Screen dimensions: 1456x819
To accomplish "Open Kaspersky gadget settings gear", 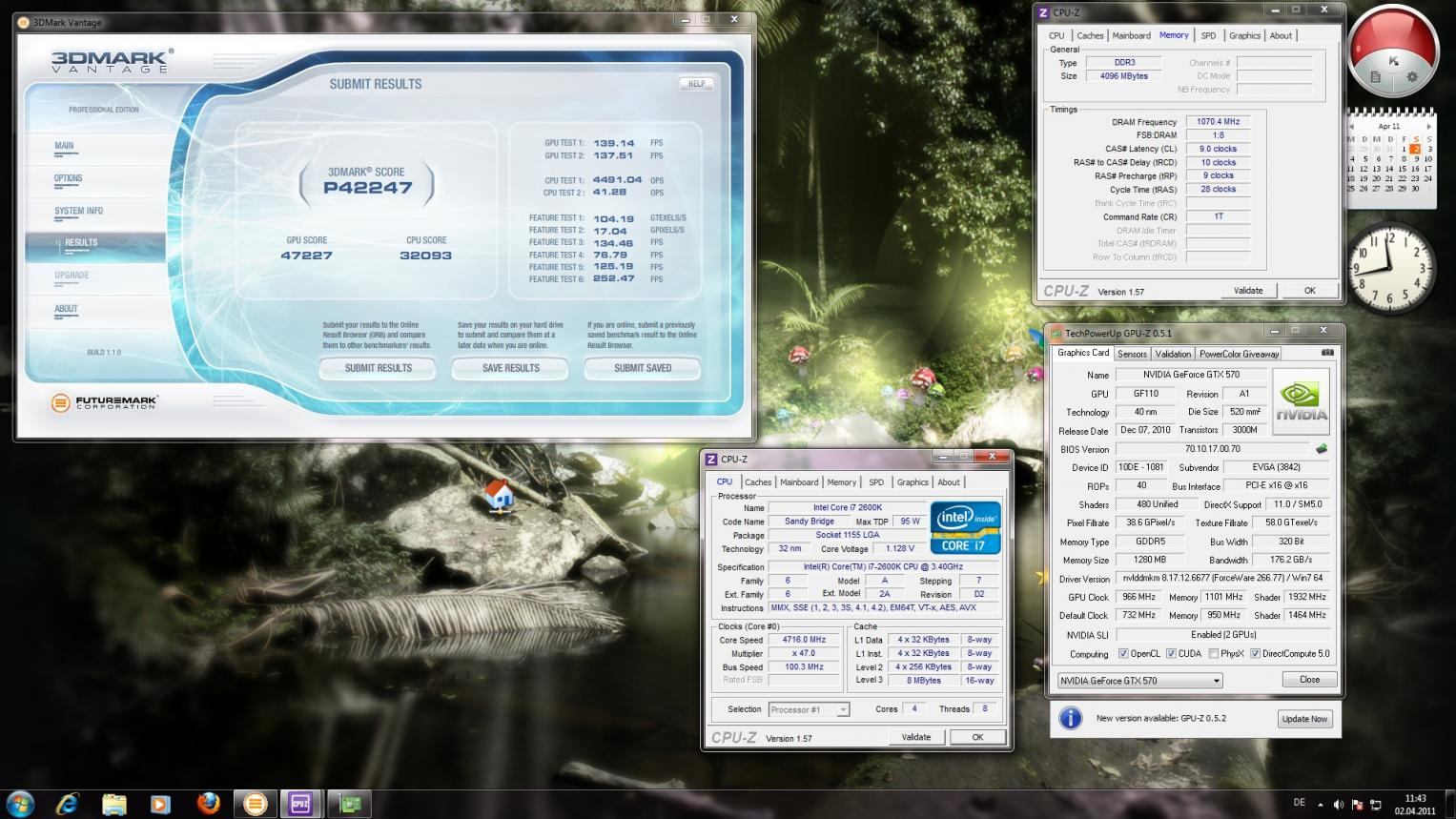I will (x=1412, y=77).
